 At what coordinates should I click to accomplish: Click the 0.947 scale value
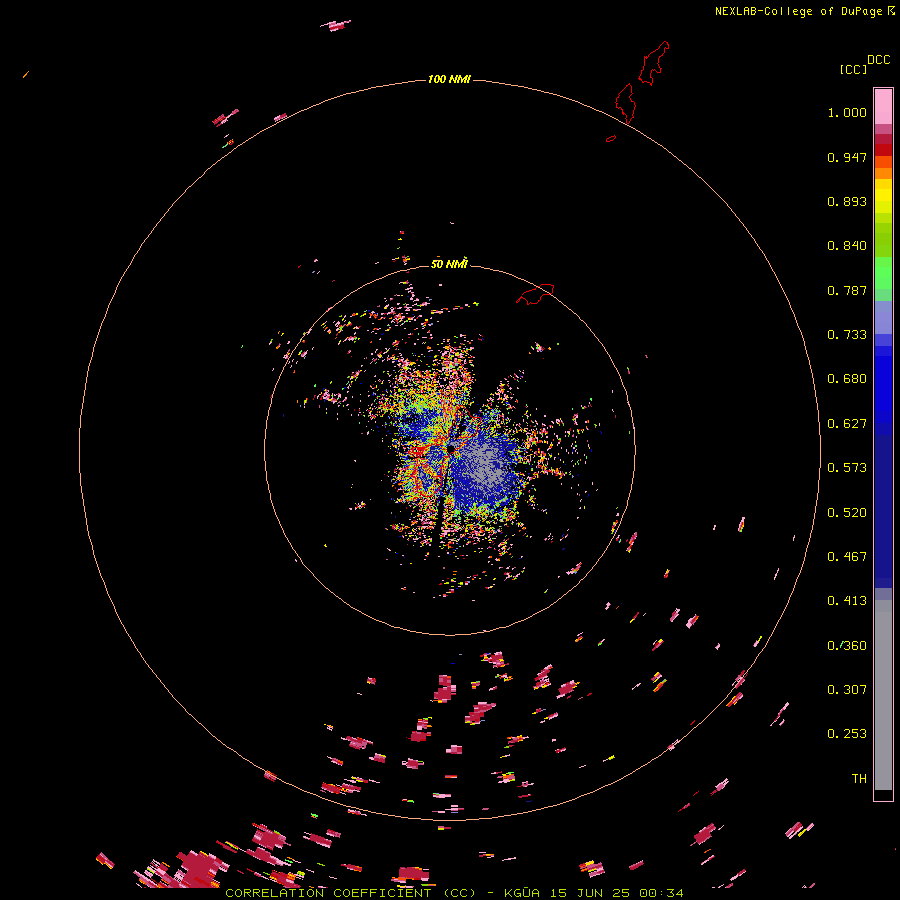(847, 157)
